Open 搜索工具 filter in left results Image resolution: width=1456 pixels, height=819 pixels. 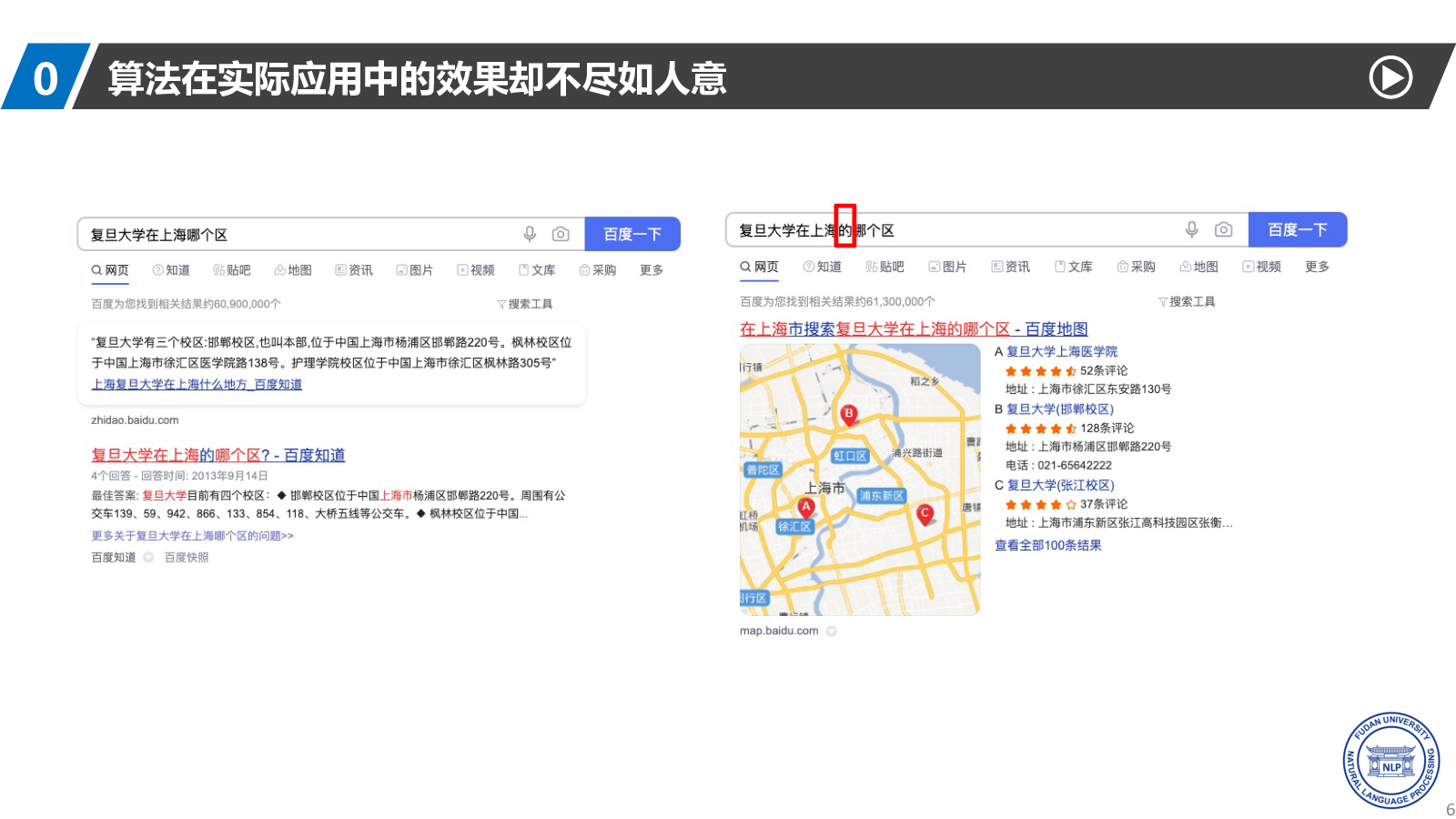click(525, 304)
